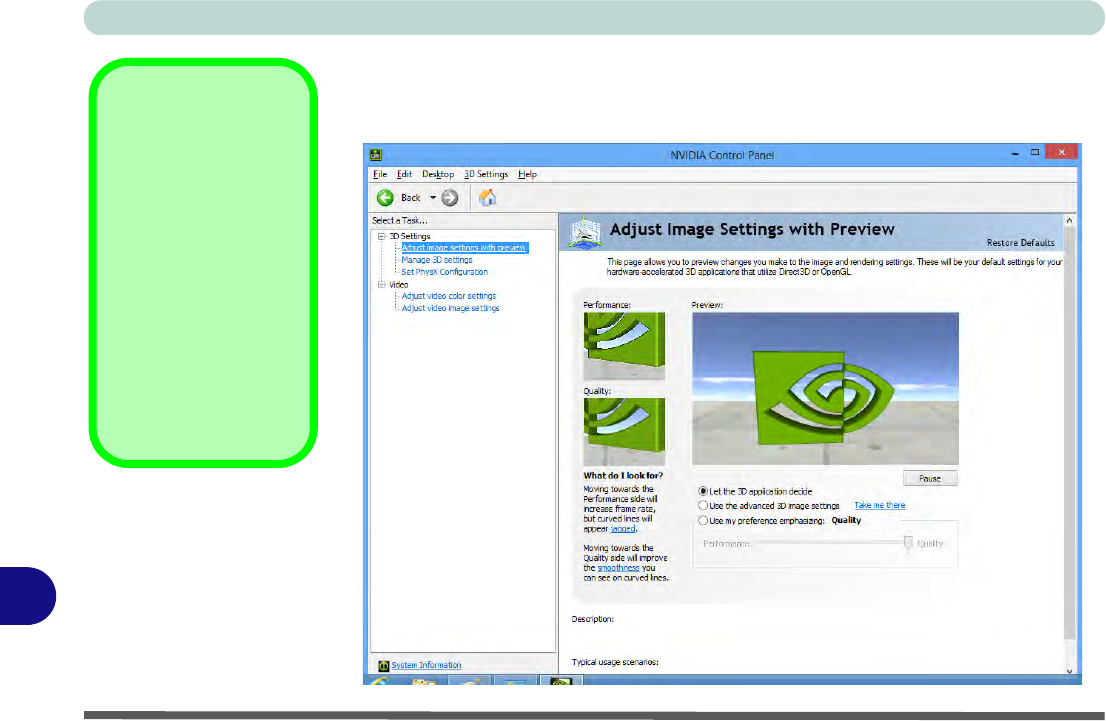Click the Back button label

pyautogui.click(x=411, y=198)
